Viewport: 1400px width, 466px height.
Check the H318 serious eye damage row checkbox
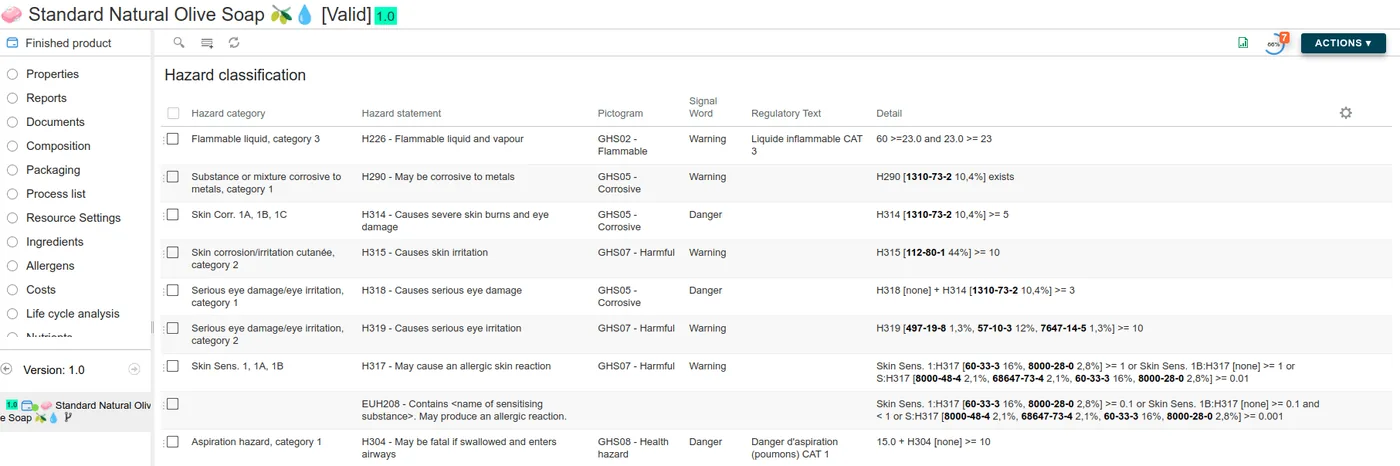(173, 291)
